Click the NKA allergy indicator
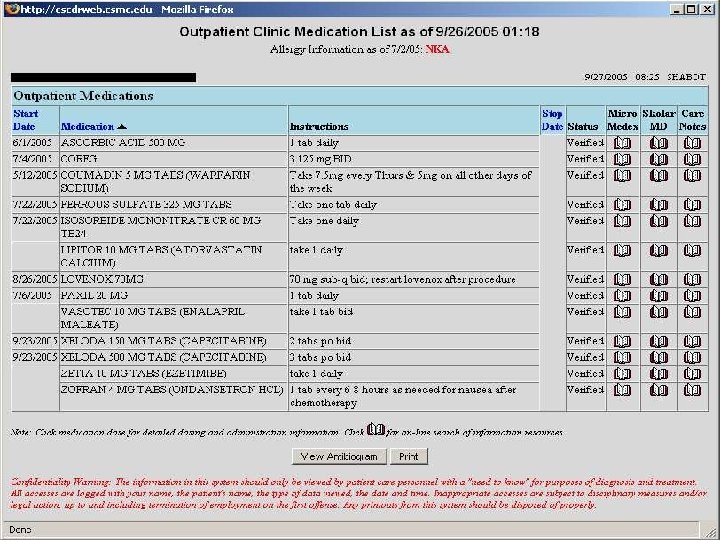720x540 pixels. [437, 49]
